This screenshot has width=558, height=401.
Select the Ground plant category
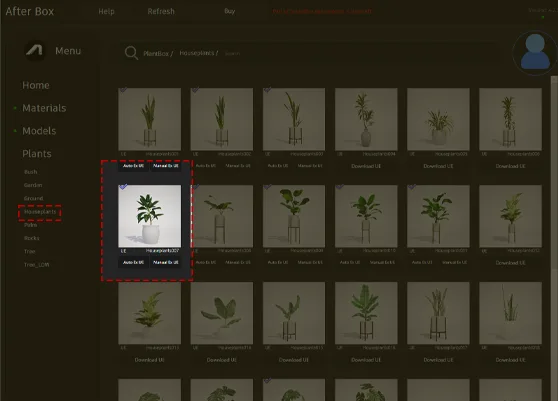(x=33, y=198)
